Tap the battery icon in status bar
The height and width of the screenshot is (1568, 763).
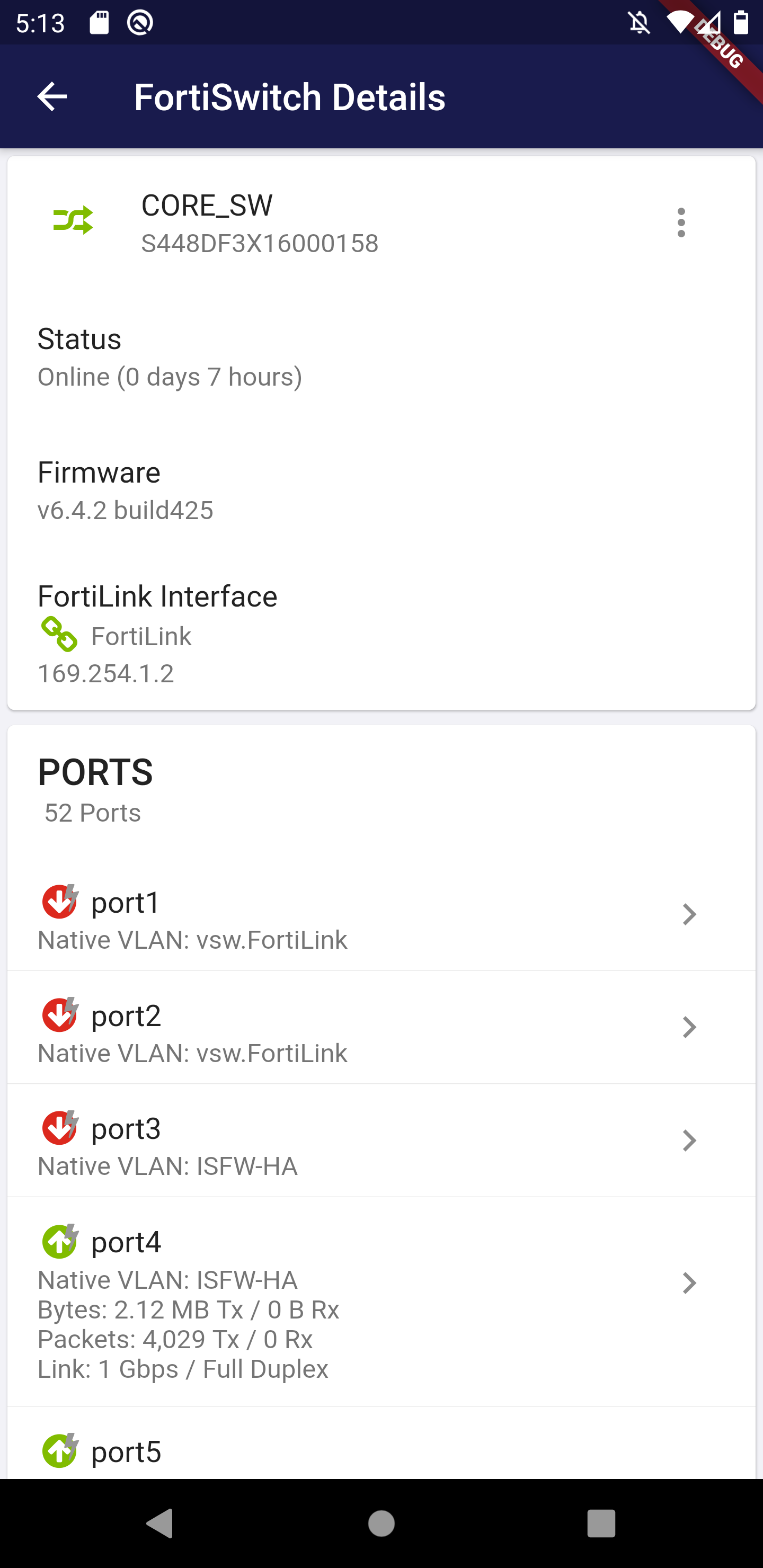(740, 23)
